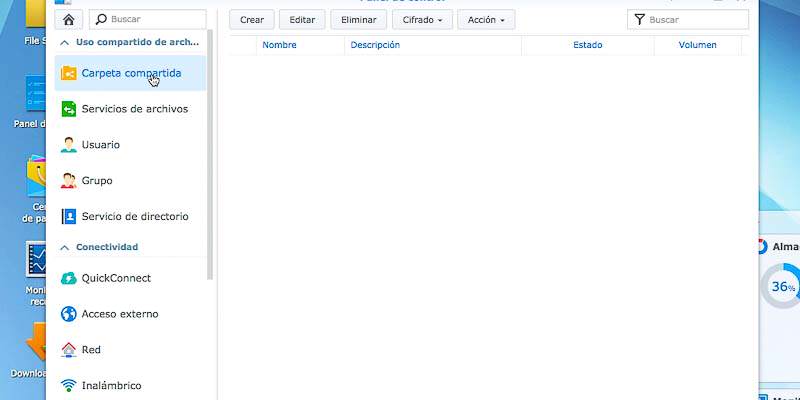Open the Grupo settings entry
The image size is (800, 400).
pos(131,181)
